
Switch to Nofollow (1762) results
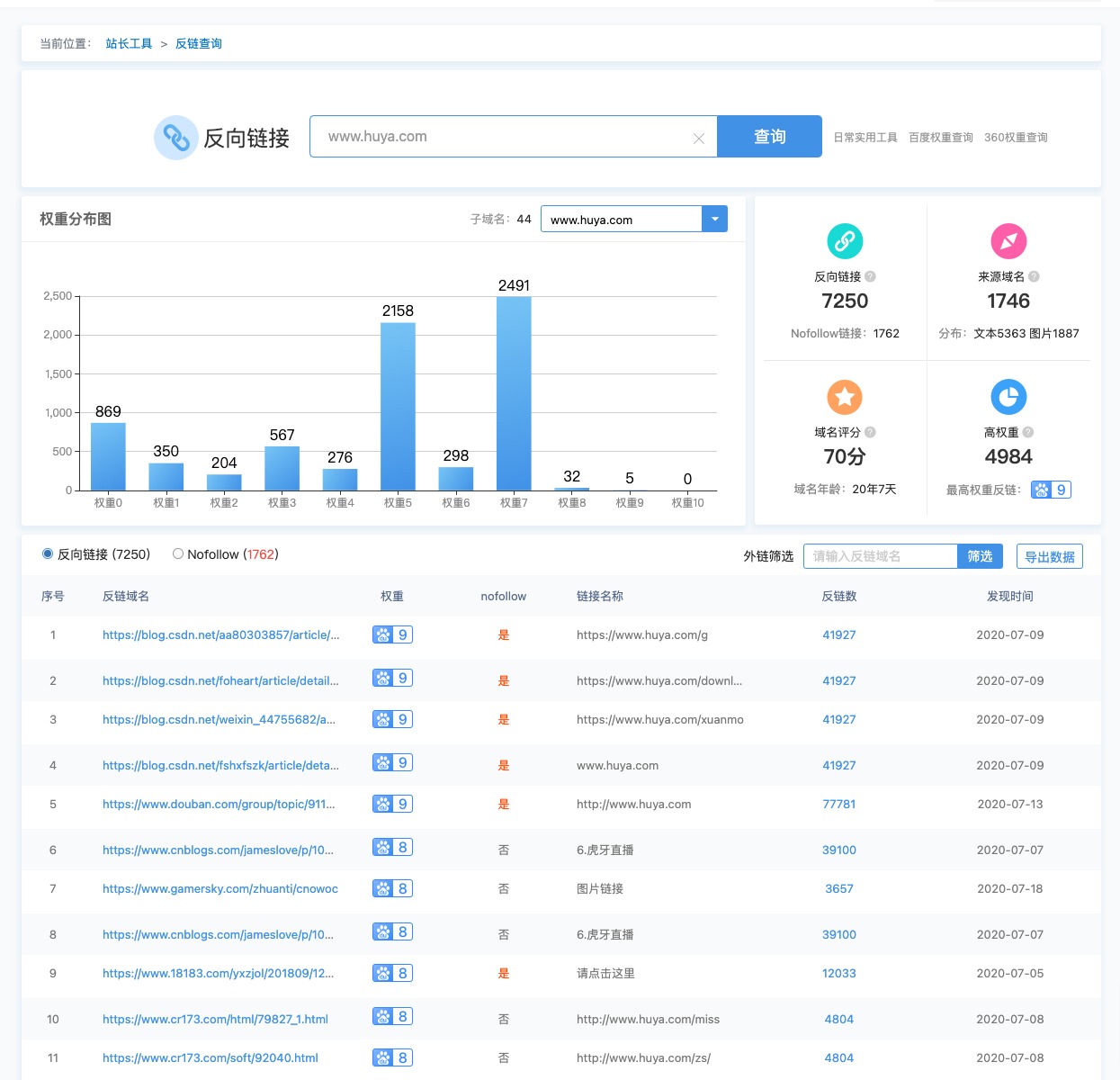tap(177, 553)
